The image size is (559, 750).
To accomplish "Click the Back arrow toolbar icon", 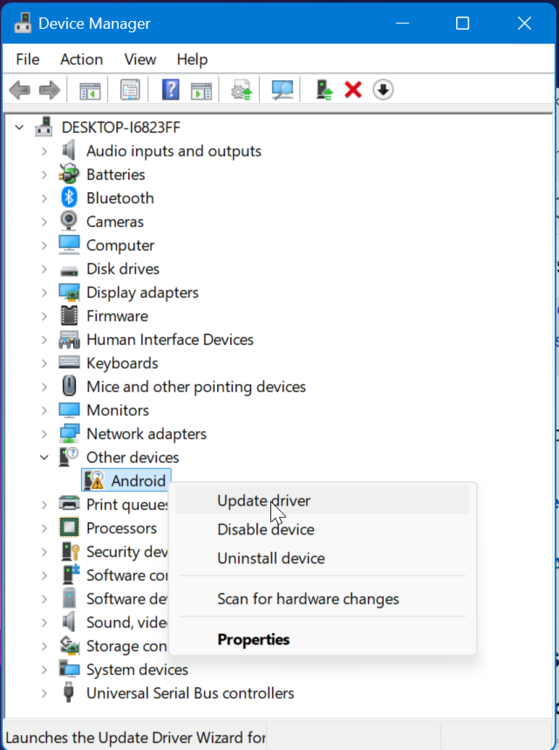I will [x=20, y=90].
